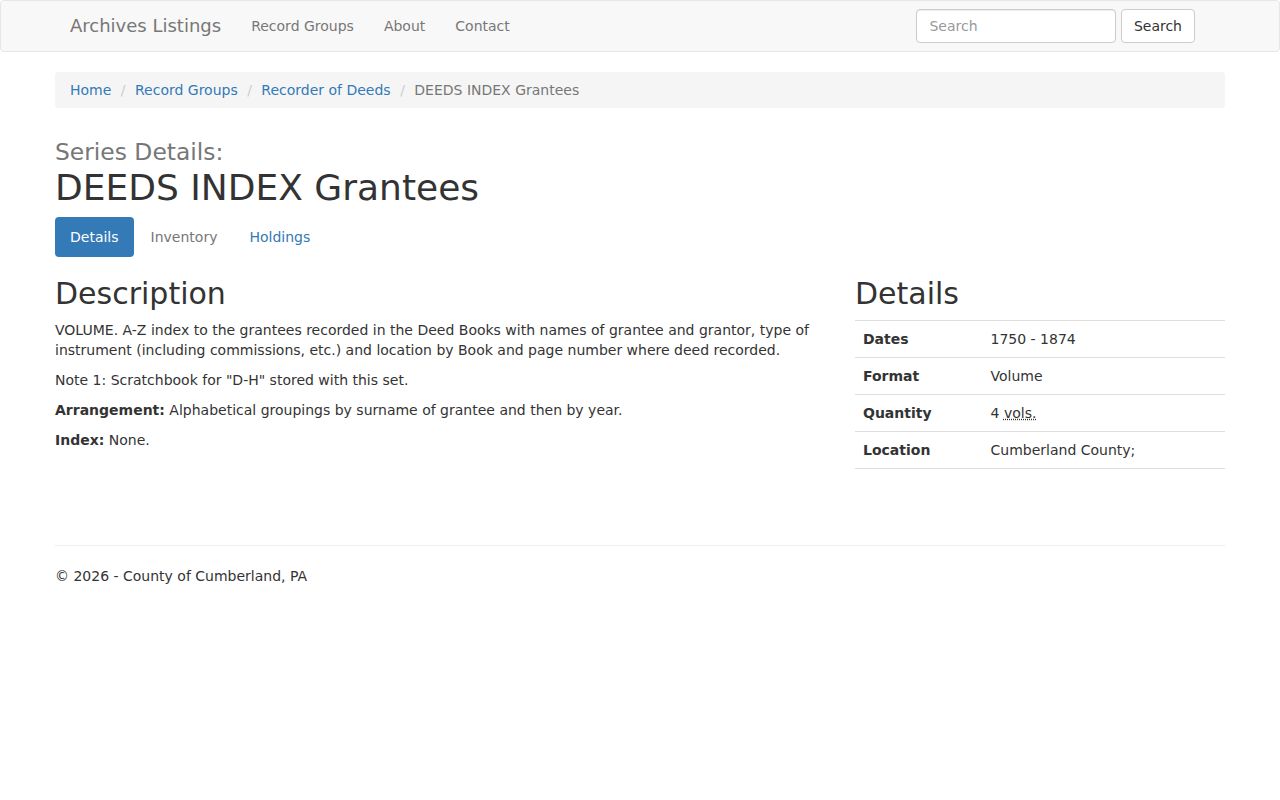
Task: Click the "Arrangement:" label text
Action: [x=110, y=410]
